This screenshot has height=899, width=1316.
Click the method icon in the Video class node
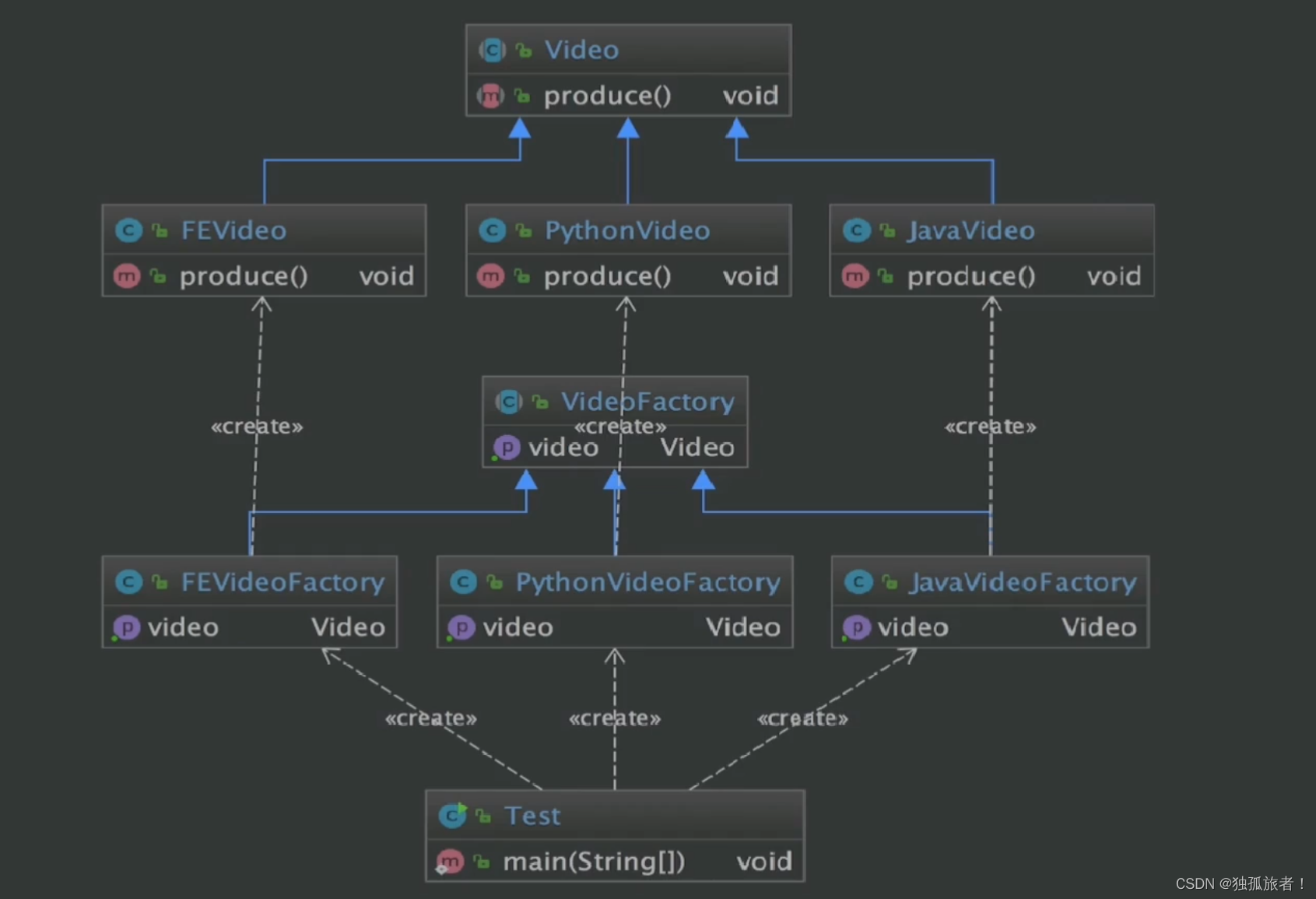click(x=490, y=96)
